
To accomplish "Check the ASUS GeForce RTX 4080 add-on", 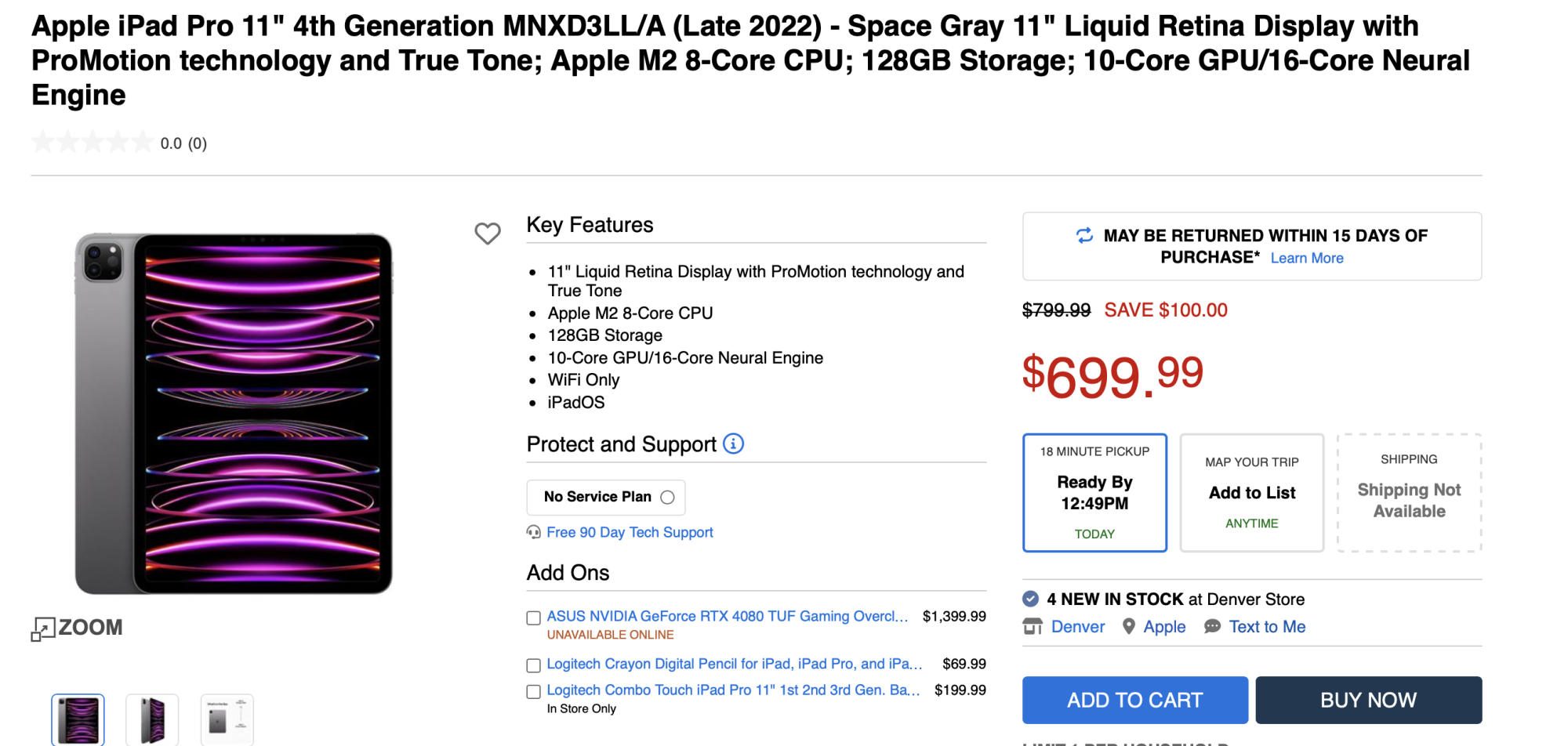I will click(x=534, y=618).
